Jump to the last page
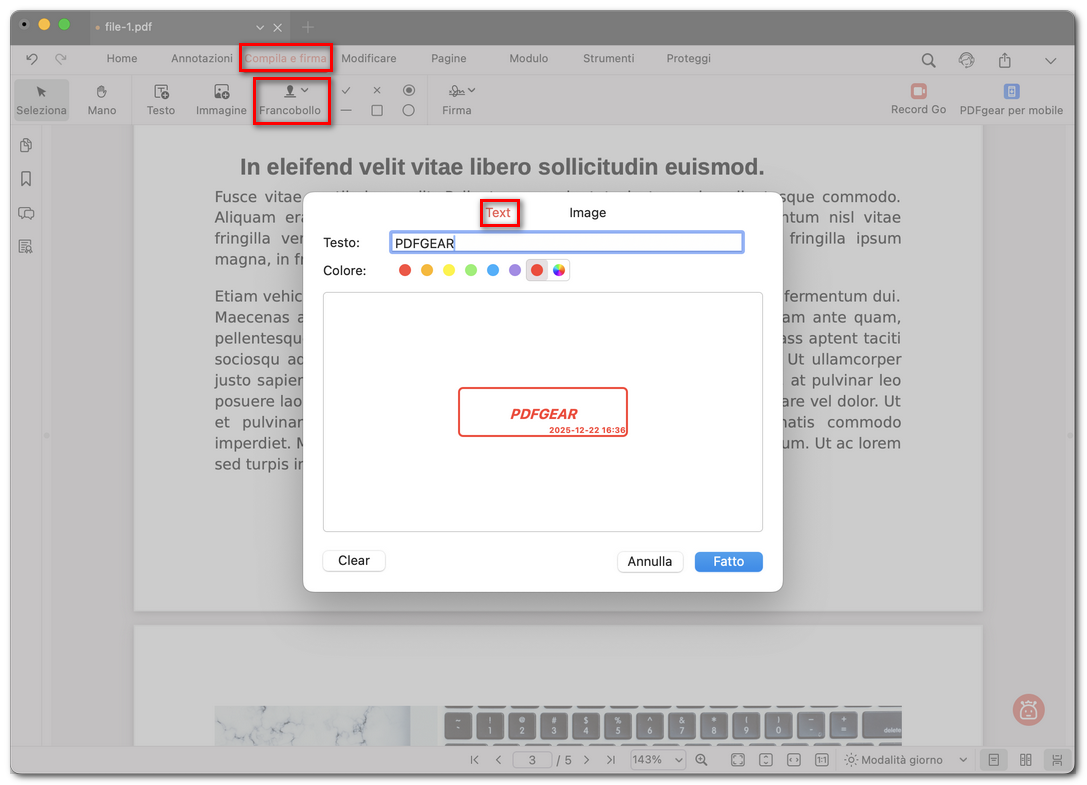Image resolution: width=1087 pixels, height=785 pixels. 611,760
